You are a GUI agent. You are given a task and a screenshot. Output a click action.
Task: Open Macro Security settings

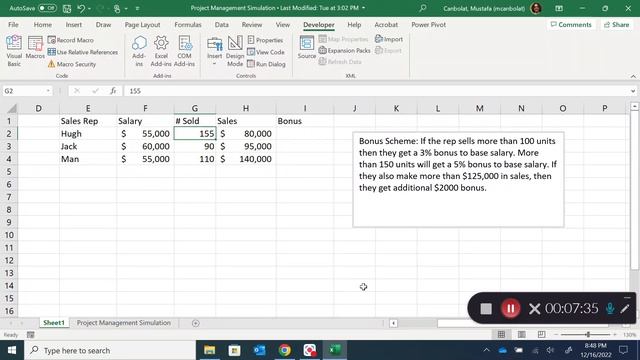(x=72, y=64)
